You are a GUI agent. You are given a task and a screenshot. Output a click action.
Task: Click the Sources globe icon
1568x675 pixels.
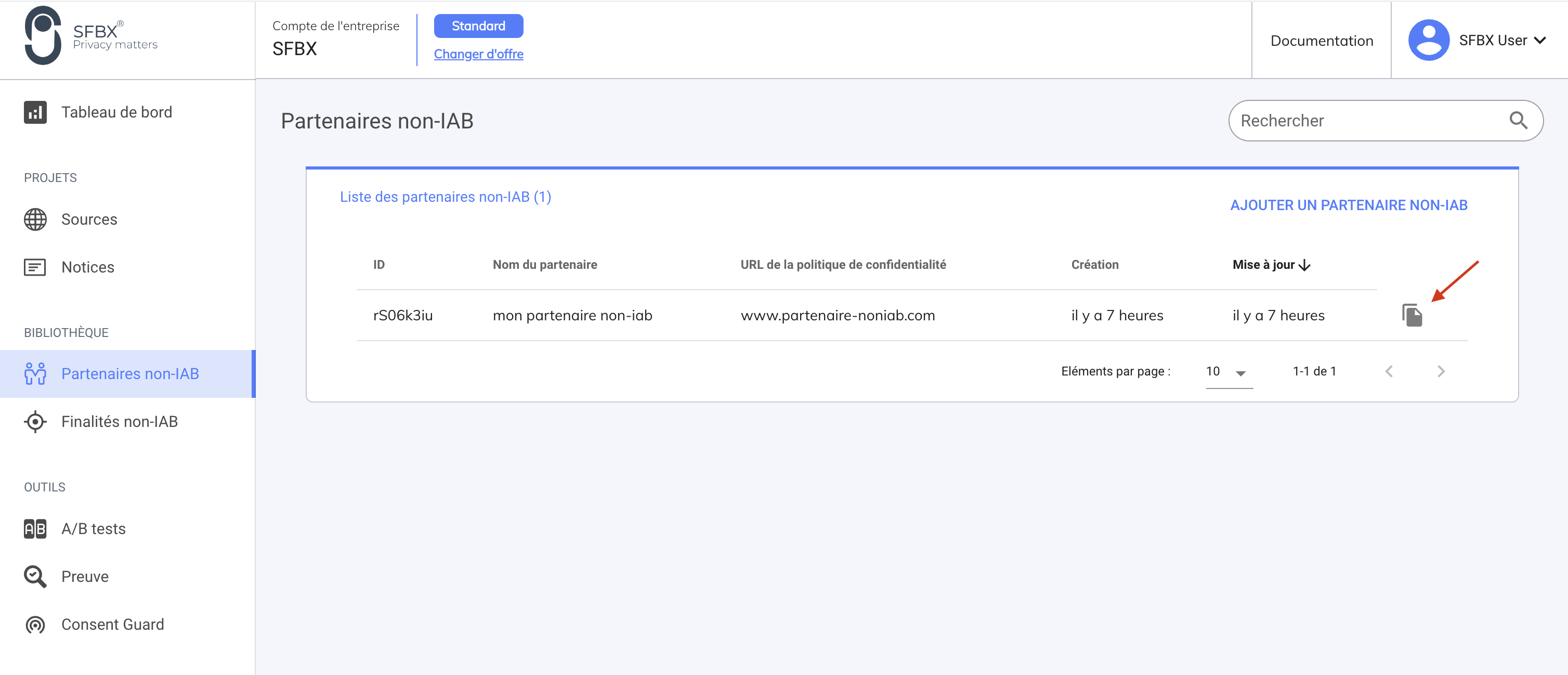pyautogui.click(x=35, y=219)
